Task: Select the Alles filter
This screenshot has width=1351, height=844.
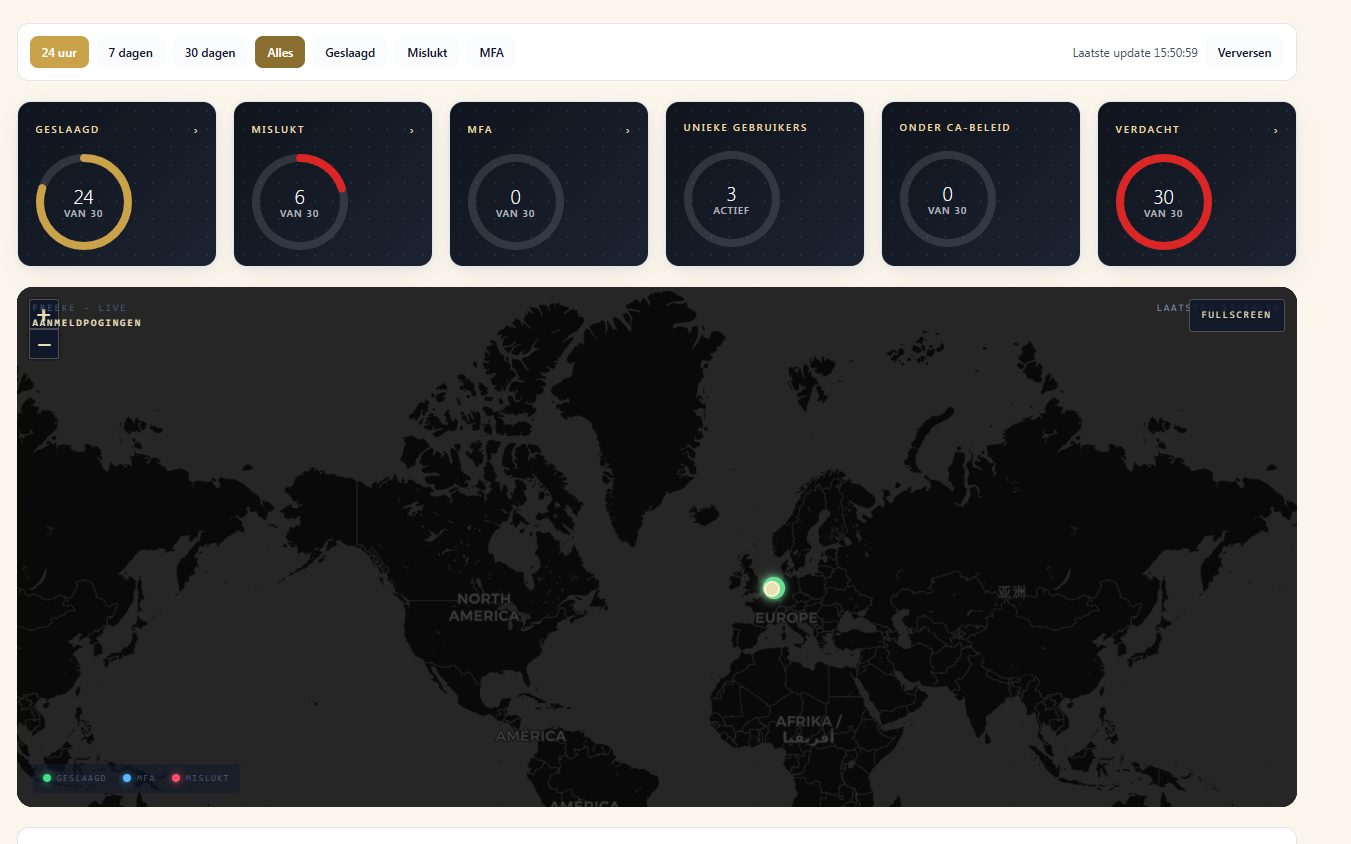Action: tap(280, 52)
